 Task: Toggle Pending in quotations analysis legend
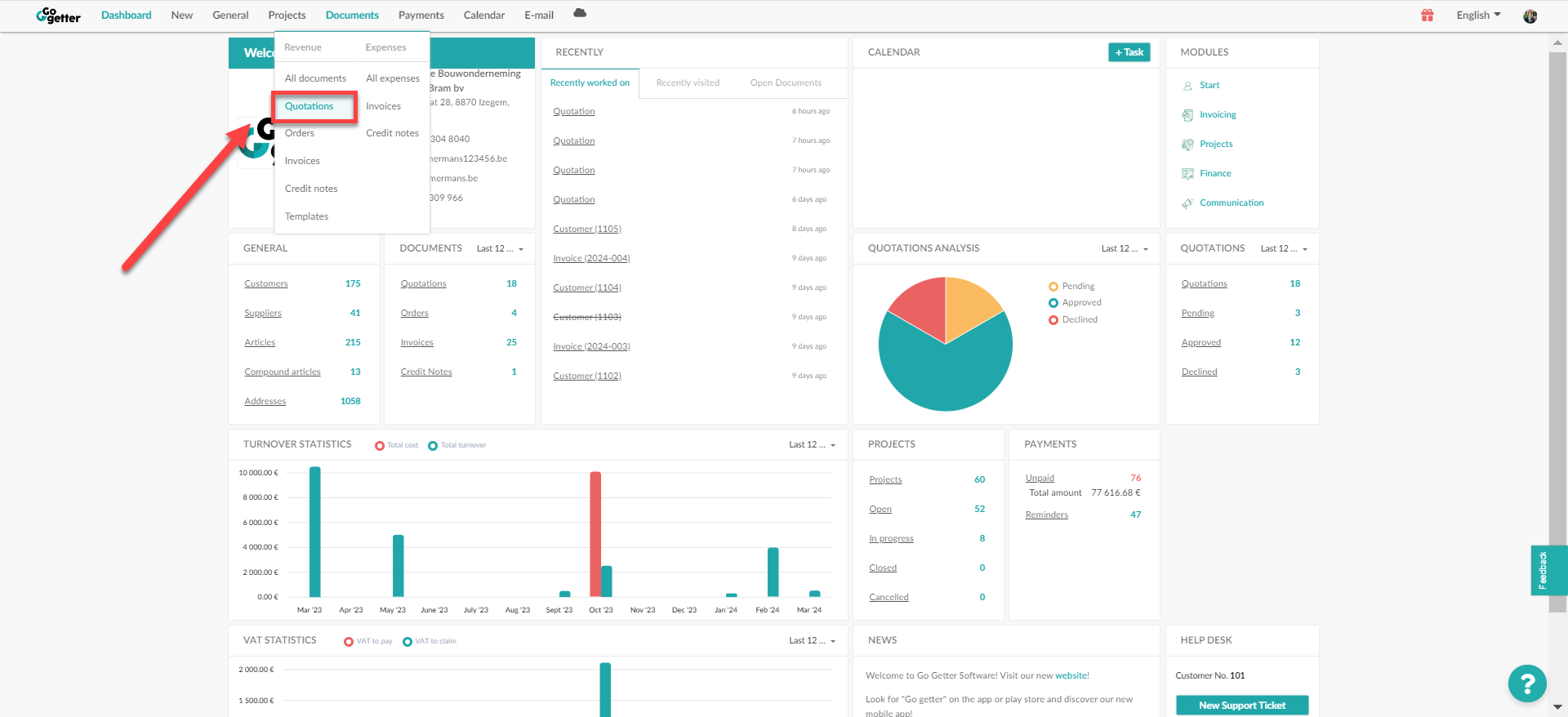click(1071, 286)
